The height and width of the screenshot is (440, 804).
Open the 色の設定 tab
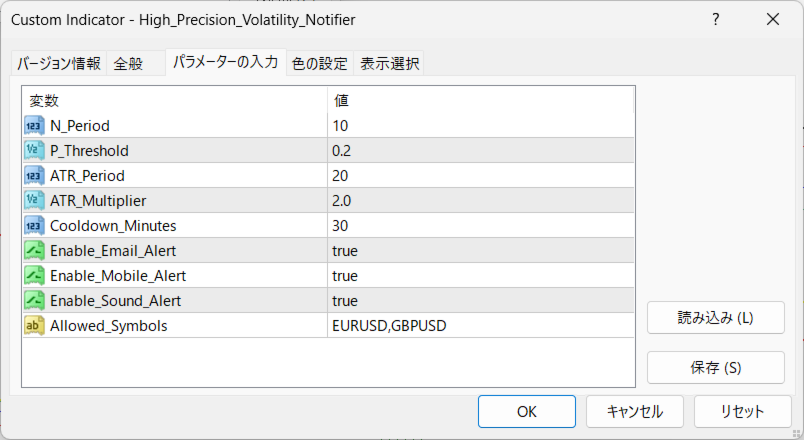pyautogui.click(x=320, y=64)
